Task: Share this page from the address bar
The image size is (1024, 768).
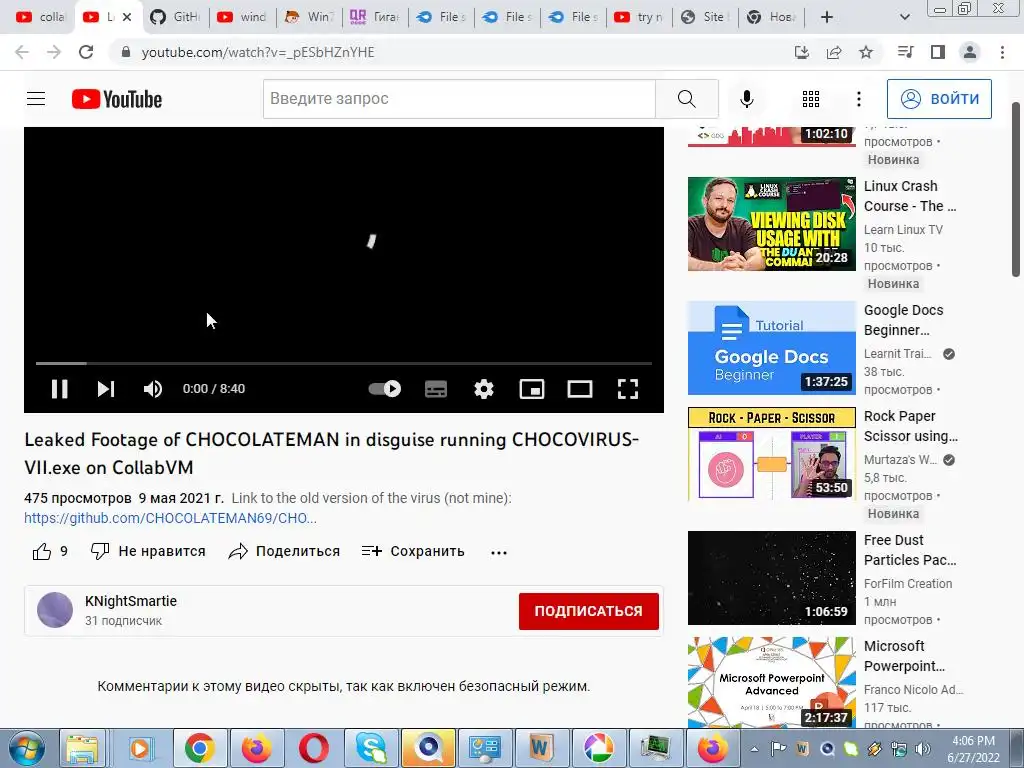Action: pos(834,52)
